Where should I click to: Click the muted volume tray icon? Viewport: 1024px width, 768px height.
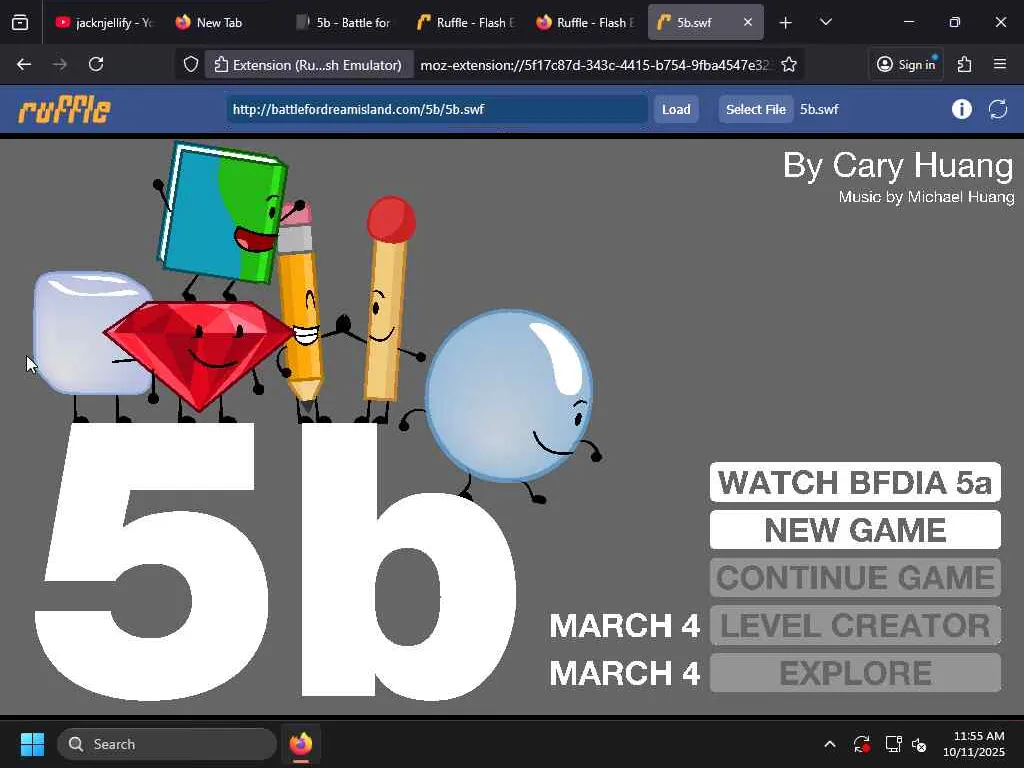(920, 744)
